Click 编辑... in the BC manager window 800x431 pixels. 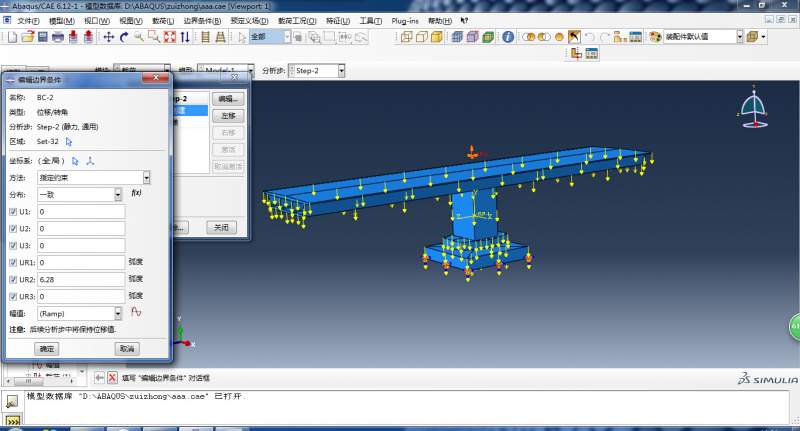[x=228, y=99]
